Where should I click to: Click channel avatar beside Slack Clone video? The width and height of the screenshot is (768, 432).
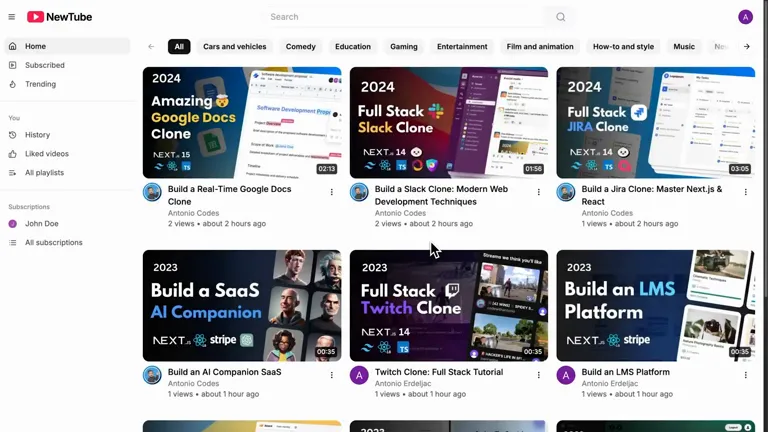click(359, 192)
